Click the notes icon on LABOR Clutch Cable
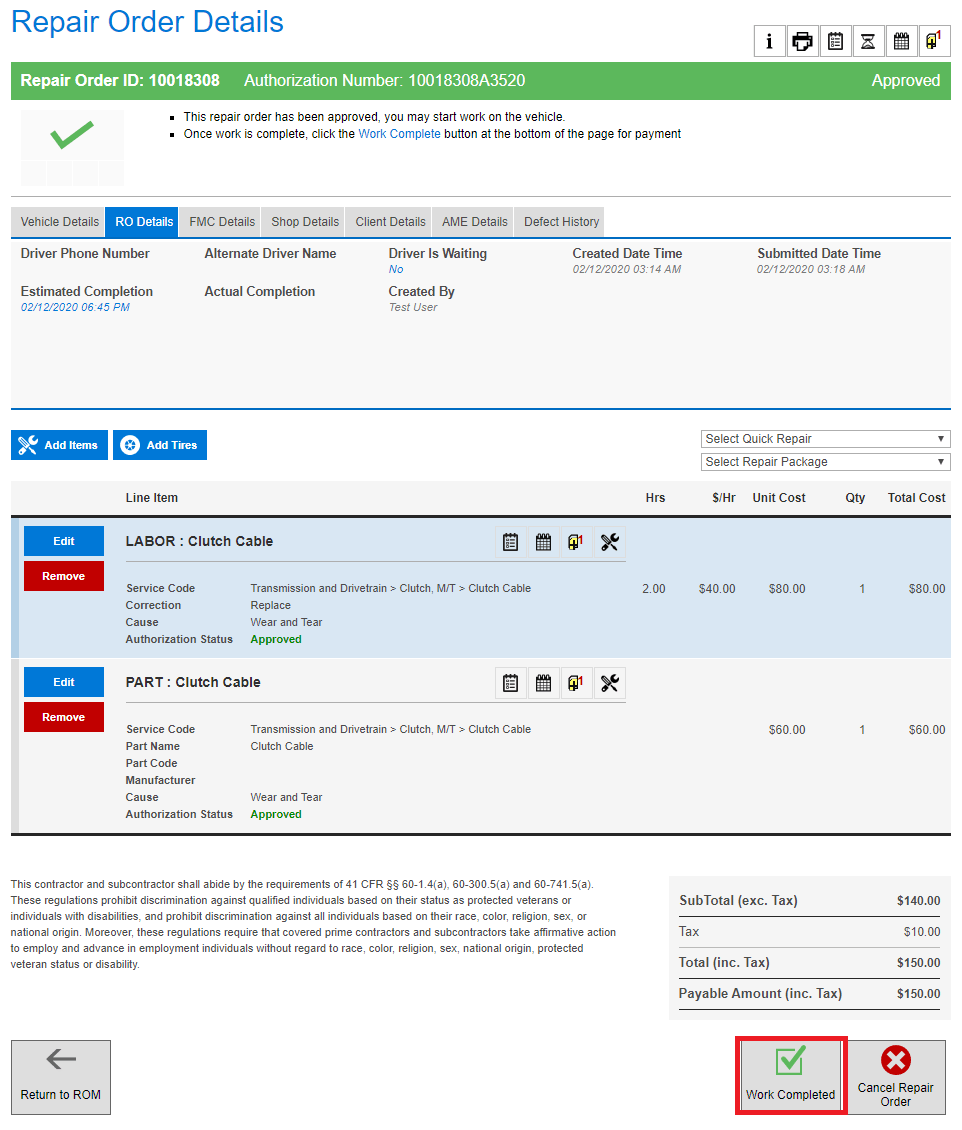Screen dimensions: 962x1130 click(x=510, y=541)
